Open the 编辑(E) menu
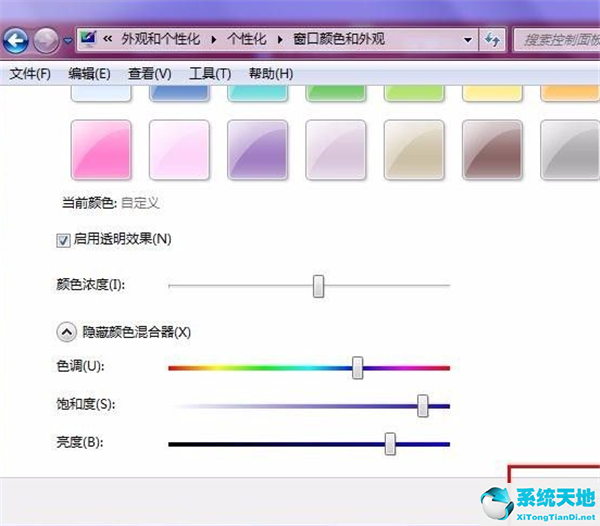 [x=90, y=73]
